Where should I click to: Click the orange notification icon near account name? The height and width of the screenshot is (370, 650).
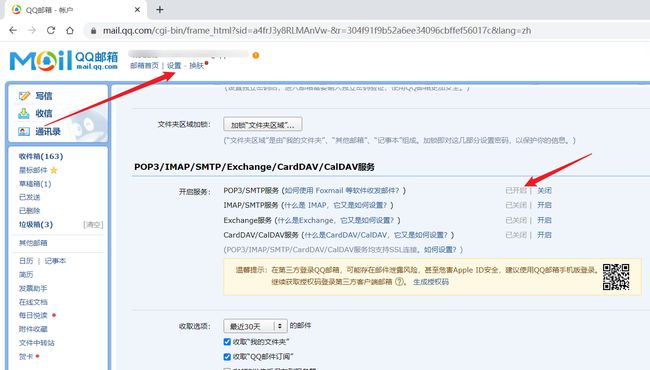pyautogui.click(x=256, y=55)
